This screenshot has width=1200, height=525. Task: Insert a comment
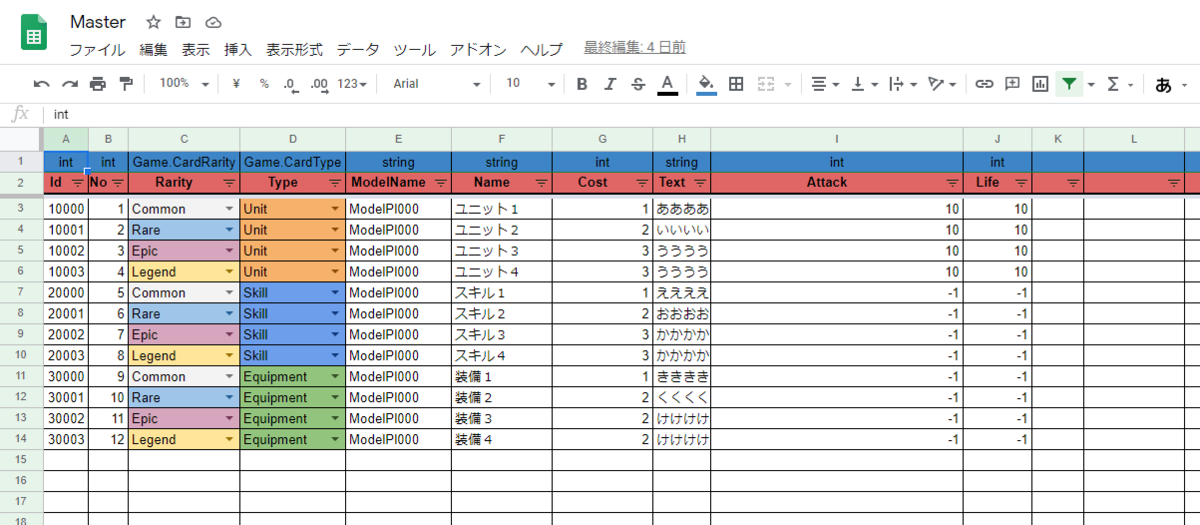click(1012, 84)
